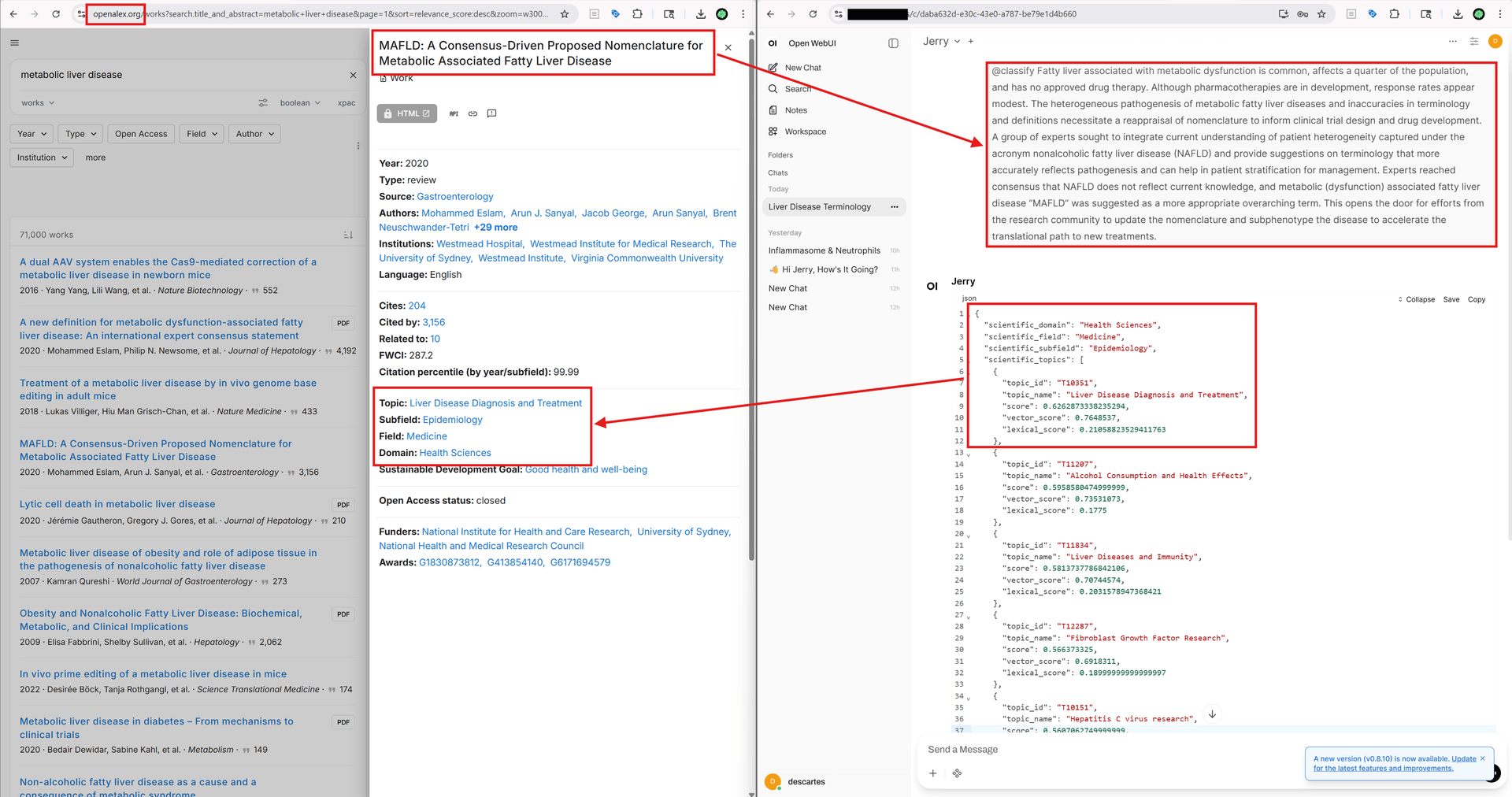Viewport: 1512px width, 797px height.
Task: Expand the works entity dropdown
Action: (x=38, y=103)
